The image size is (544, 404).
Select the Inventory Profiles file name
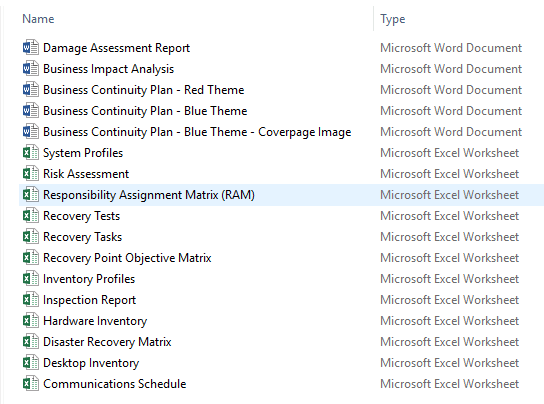[x=89, y=279]
